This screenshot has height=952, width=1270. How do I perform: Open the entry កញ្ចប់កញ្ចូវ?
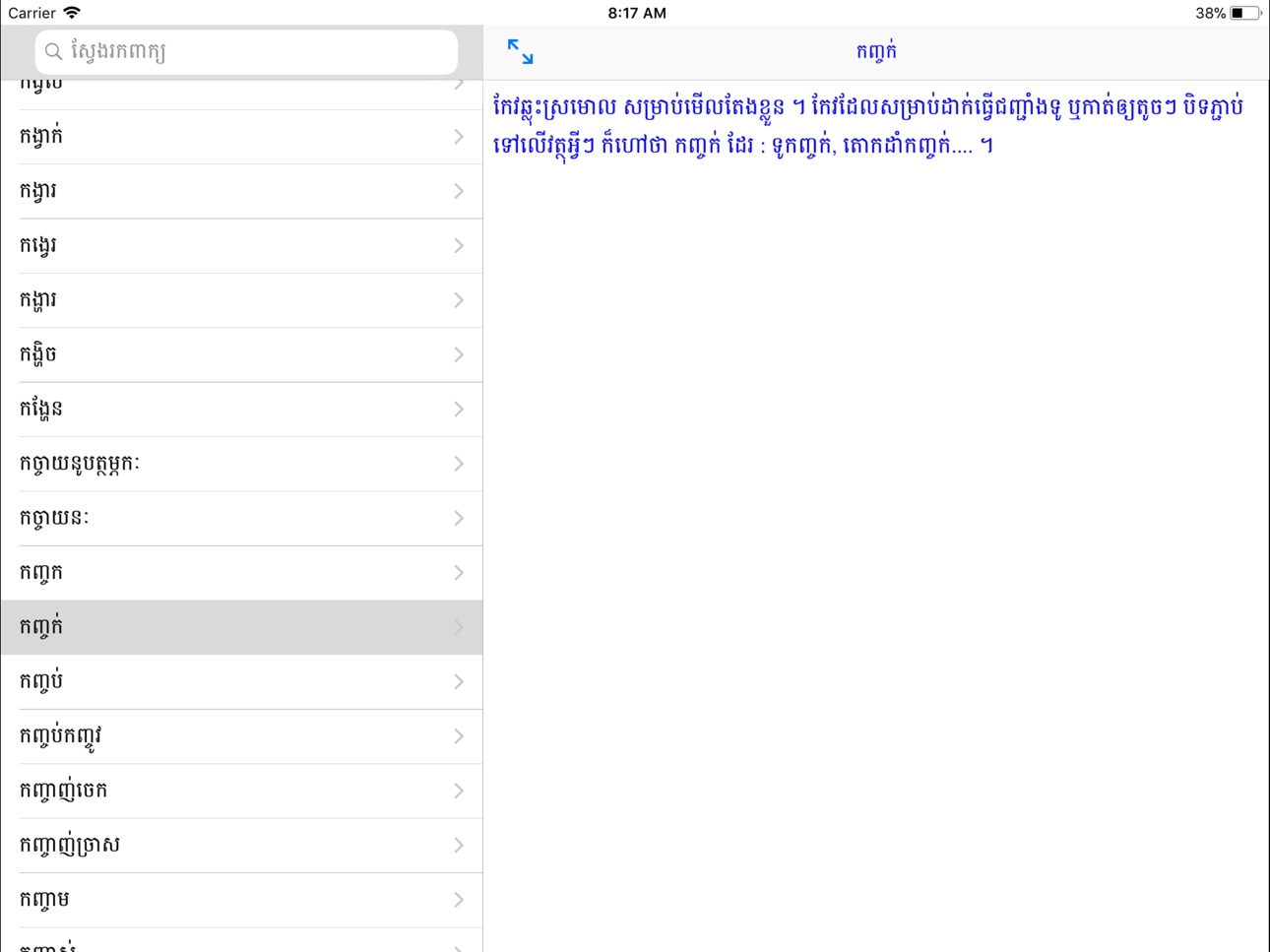tap(241, 736)
